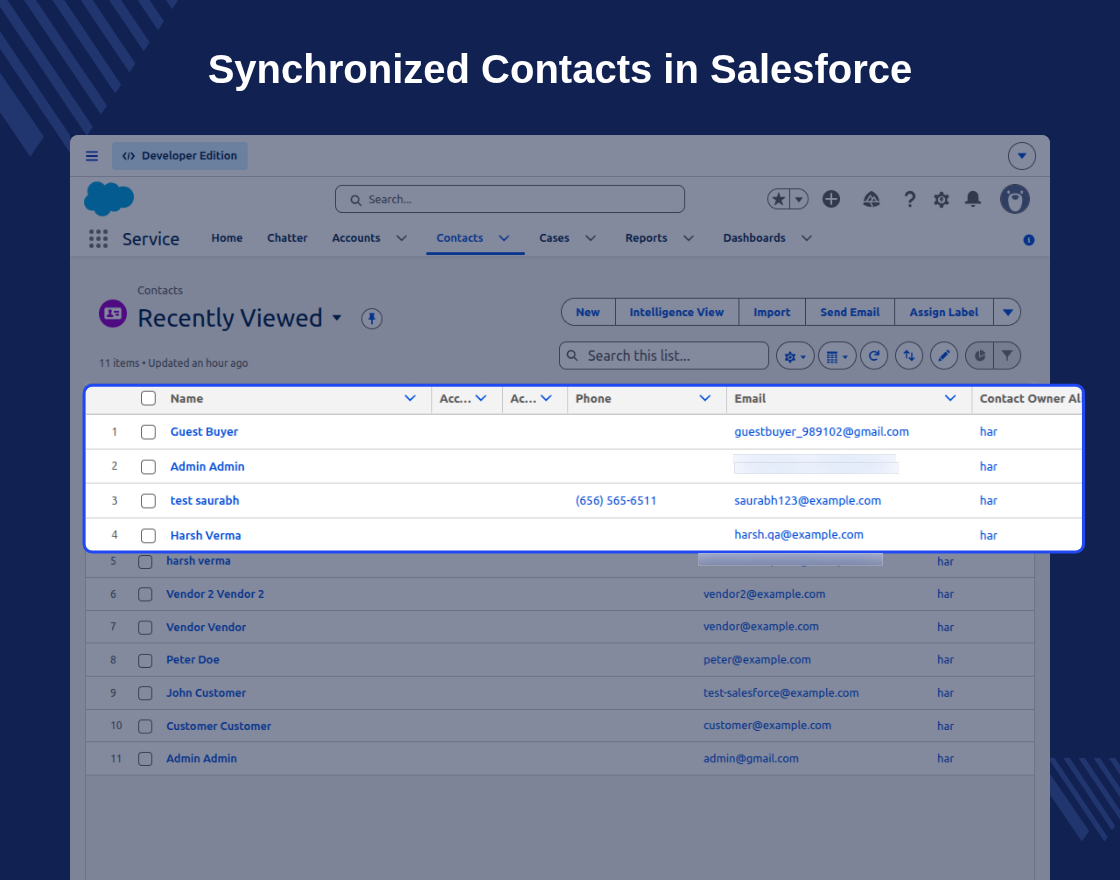Image resolution: width=1120 pixels, height=880 pixels.
Task: Click the Salesforce cloud logo
Action: click(x=109, y=198)
